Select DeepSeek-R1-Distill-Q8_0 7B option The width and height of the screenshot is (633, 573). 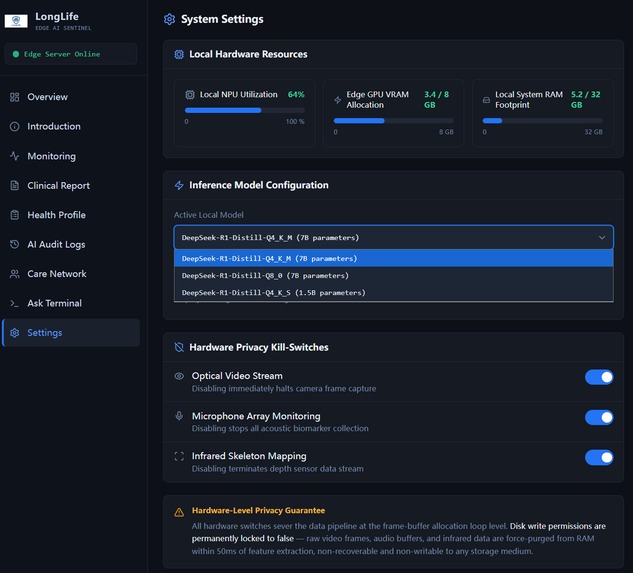[394, 275]
